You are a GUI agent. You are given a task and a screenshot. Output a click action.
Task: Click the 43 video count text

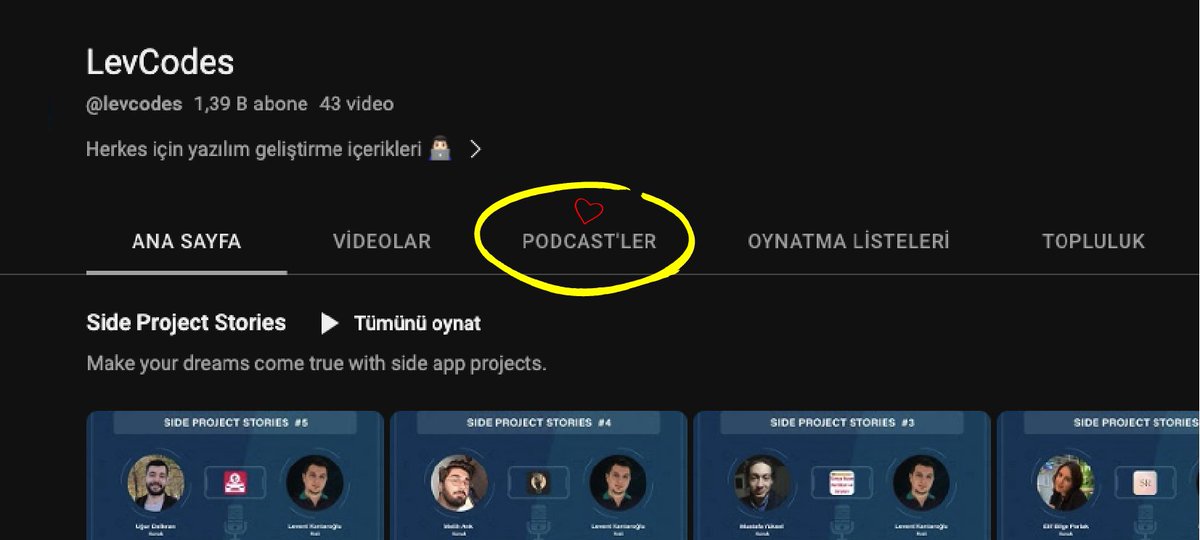pos(356,104)
